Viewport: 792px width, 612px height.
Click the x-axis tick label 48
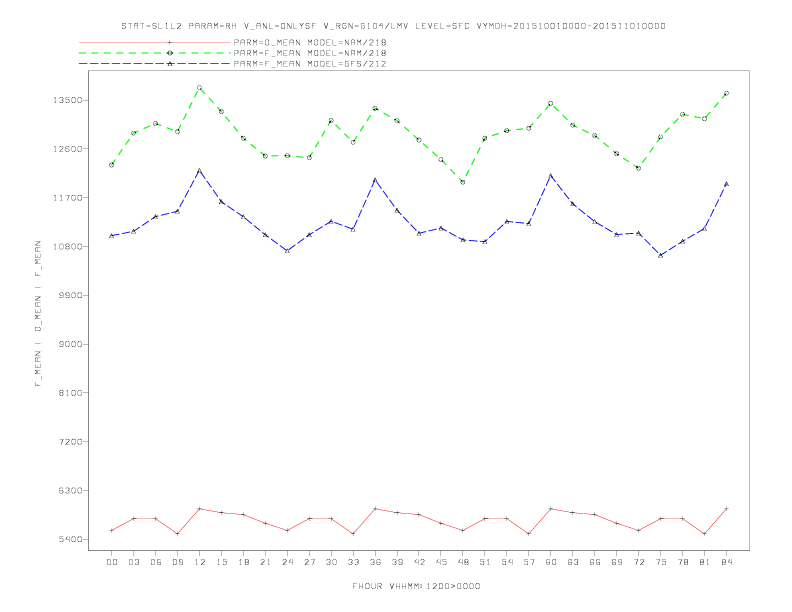(x=463, y=562)
